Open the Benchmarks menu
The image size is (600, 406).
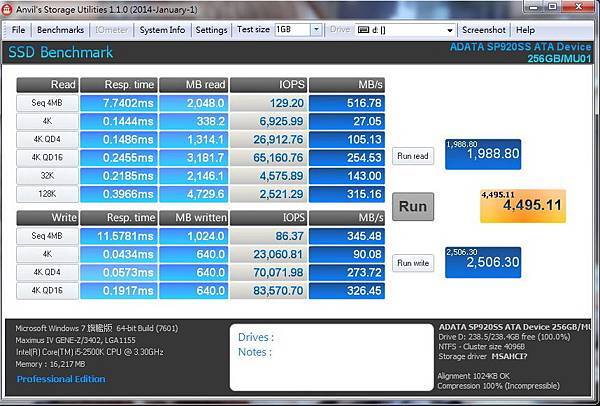click(60, 30)
